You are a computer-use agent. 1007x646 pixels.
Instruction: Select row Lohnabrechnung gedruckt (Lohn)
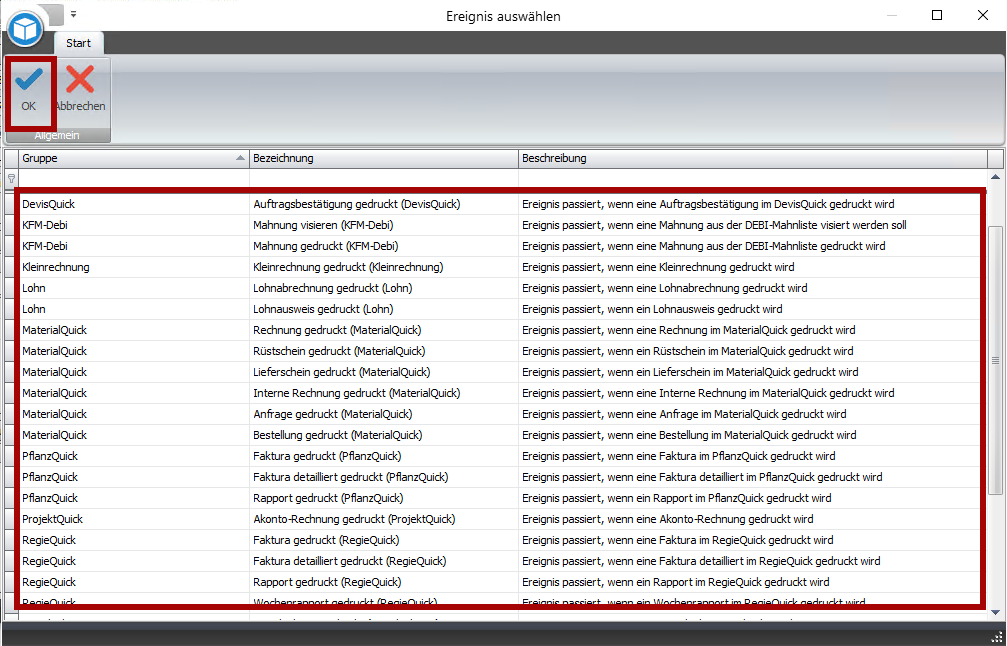click(500, 288)
